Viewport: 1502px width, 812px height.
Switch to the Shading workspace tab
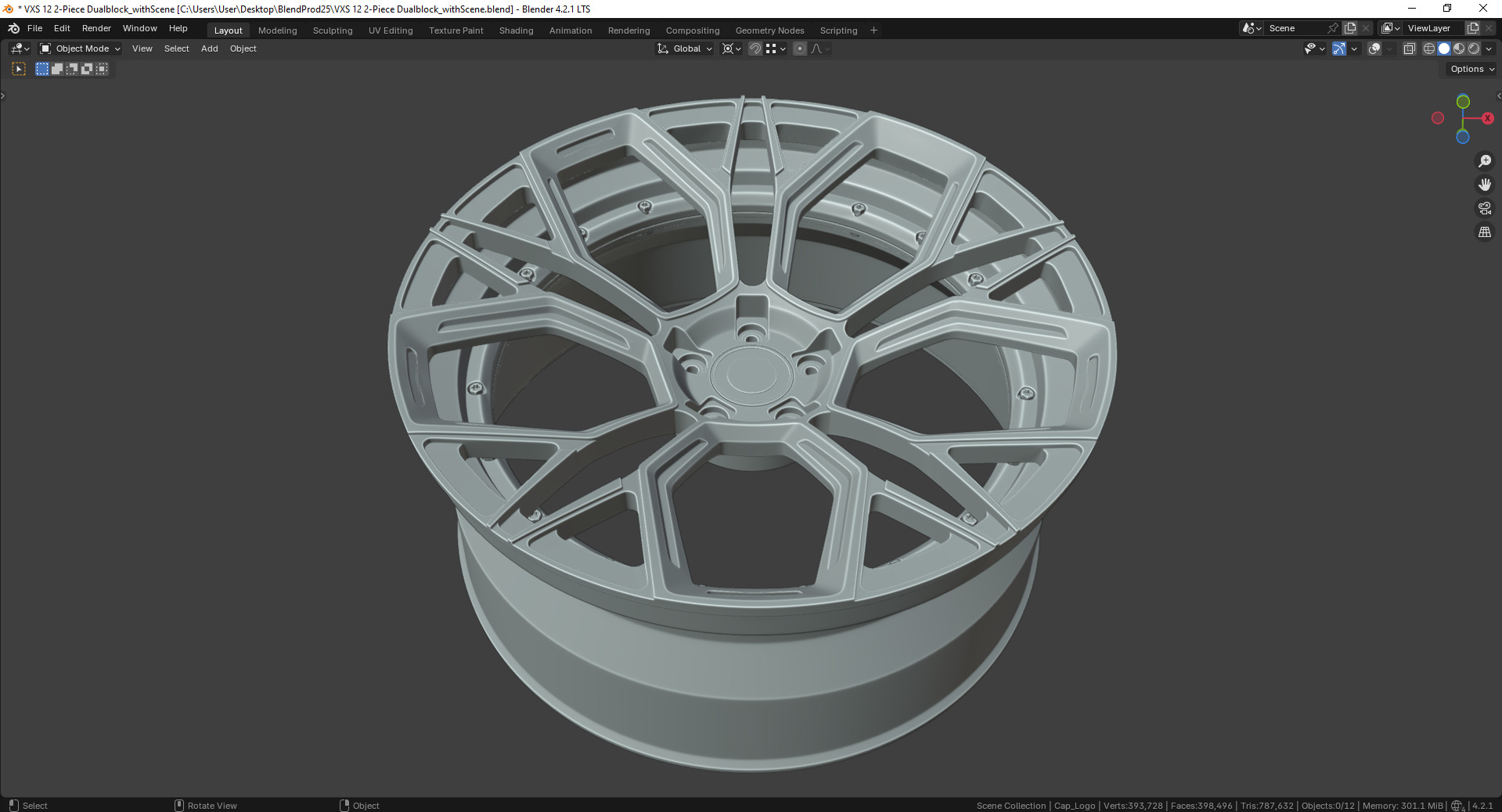[517, 31]
